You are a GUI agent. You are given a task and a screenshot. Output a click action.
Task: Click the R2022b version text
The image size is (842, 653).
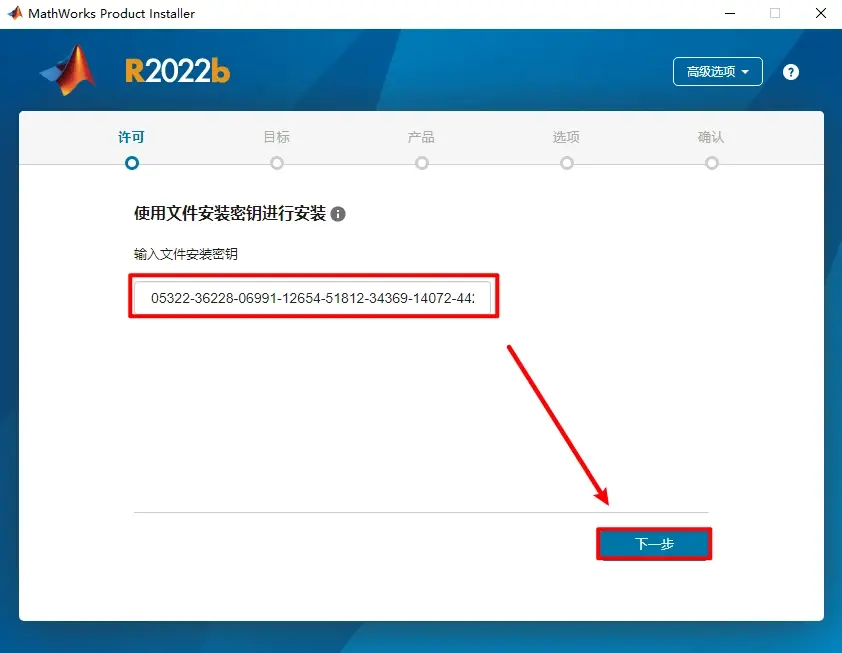[x=177, y=71]
